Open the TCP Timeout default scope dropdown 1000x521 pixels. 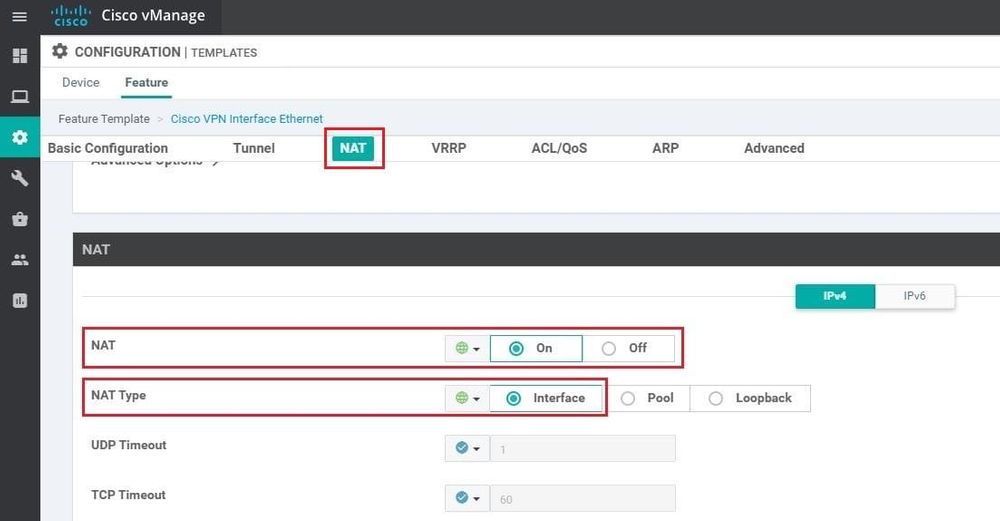[467, 498]
